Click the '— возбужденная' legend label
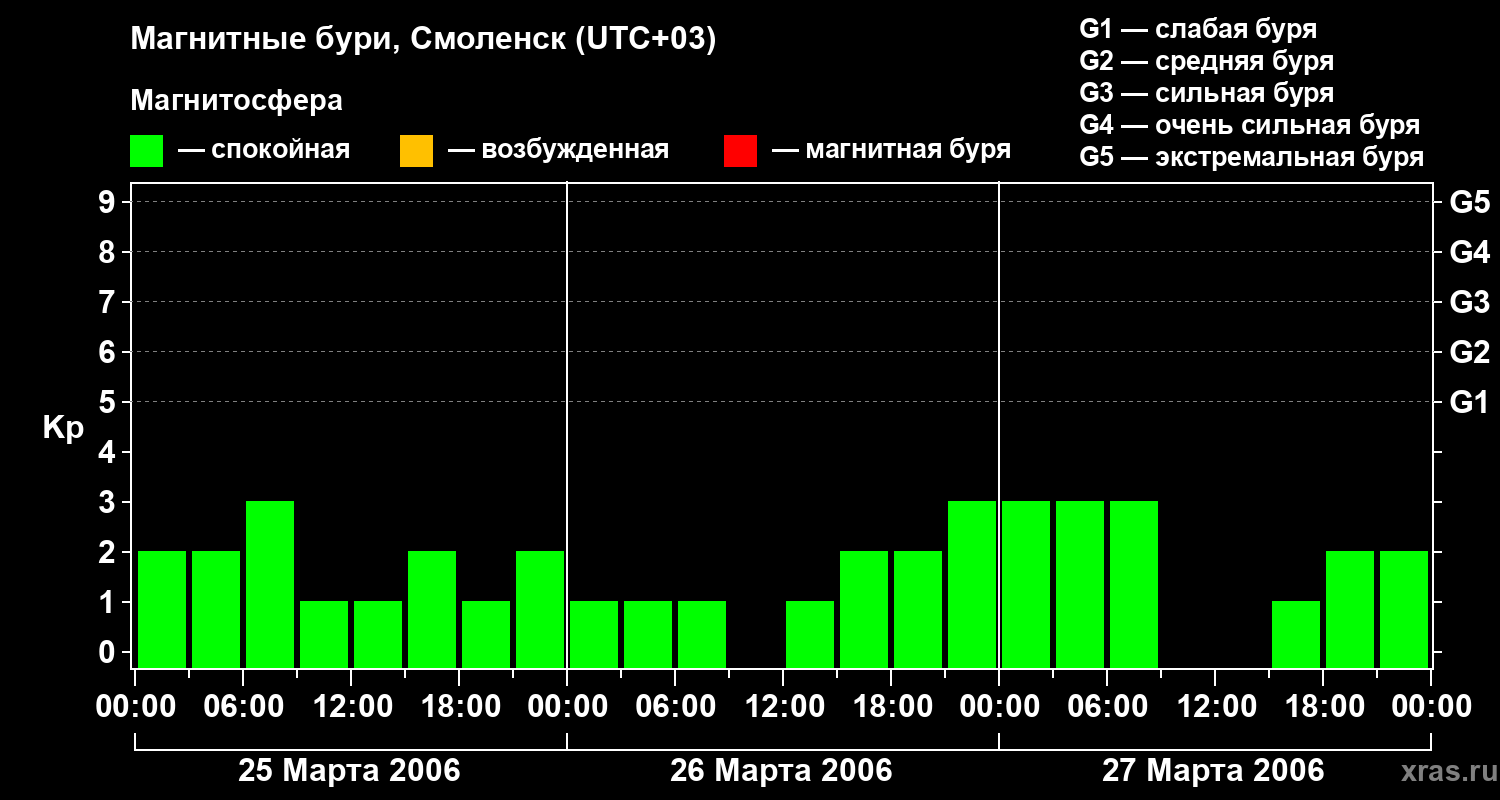 pos(559,151)
